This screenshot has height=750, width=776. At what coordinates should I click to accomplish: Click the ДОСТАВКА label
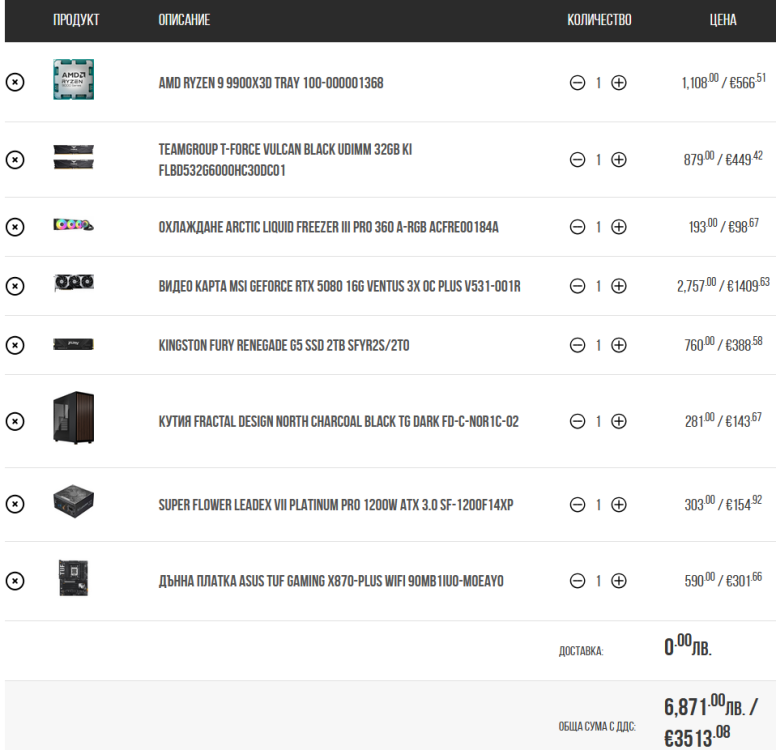[581, 651]
